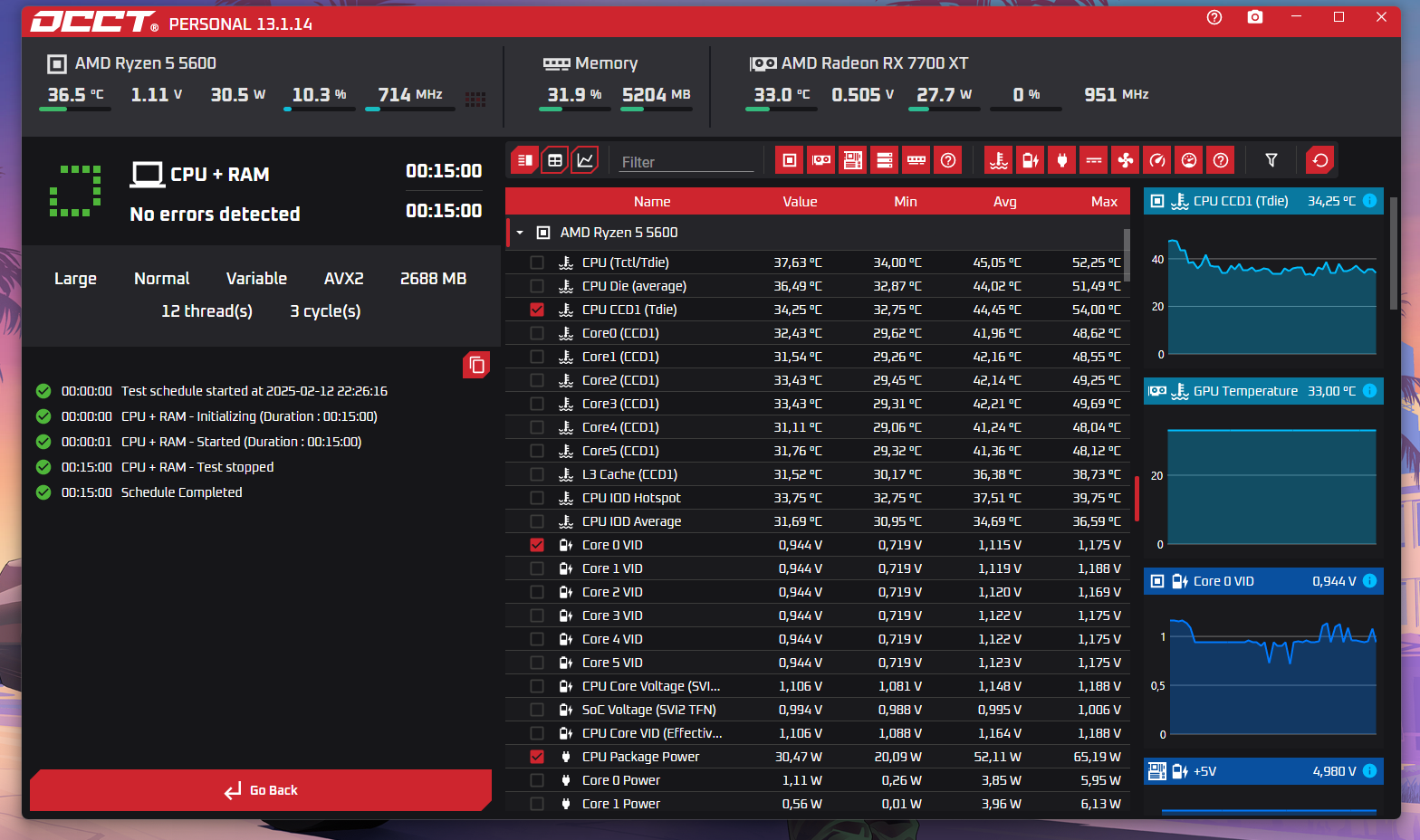Screen dimensions: 1420x840
Task: Sort the table by the Max column
Action: [1104, 202]
